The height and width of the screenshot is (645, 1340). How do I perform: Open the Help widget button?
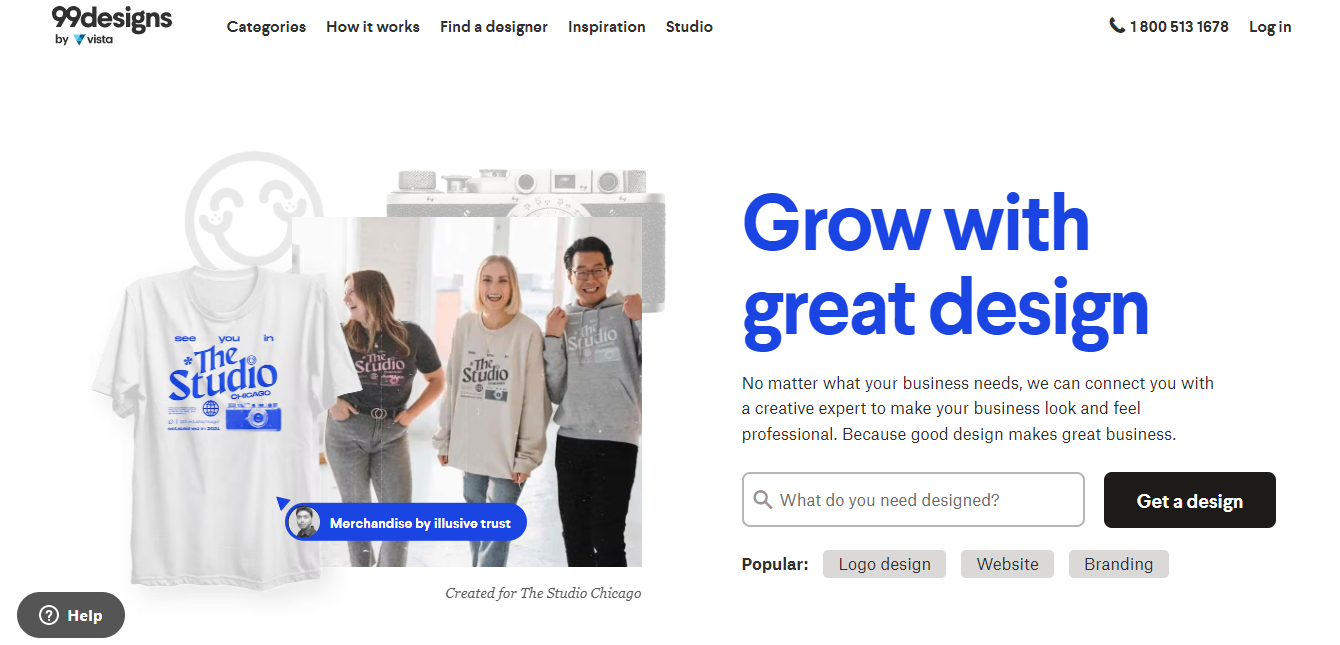71,616
